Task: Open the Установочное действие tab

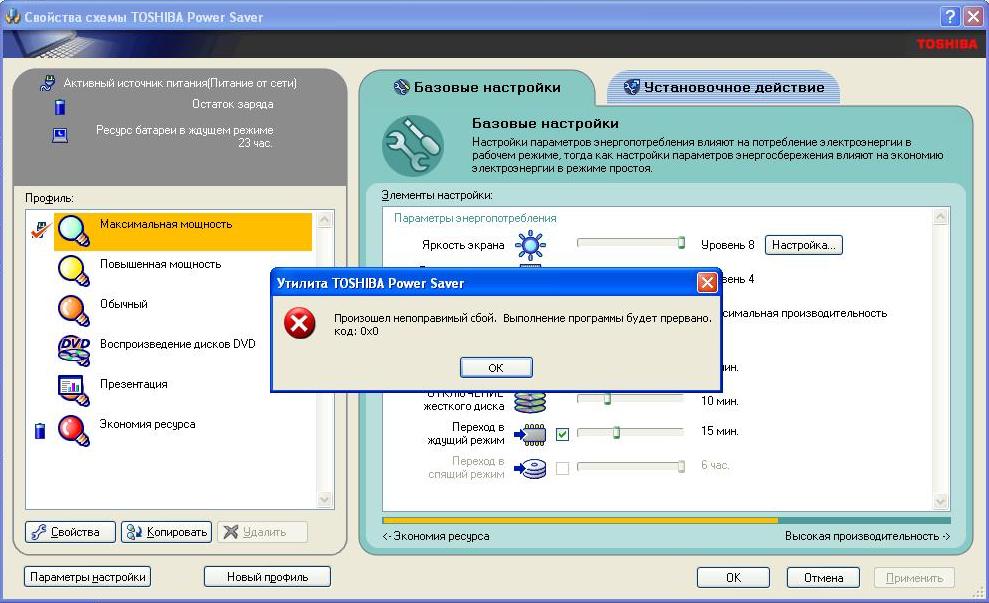Action: [723, 87]
